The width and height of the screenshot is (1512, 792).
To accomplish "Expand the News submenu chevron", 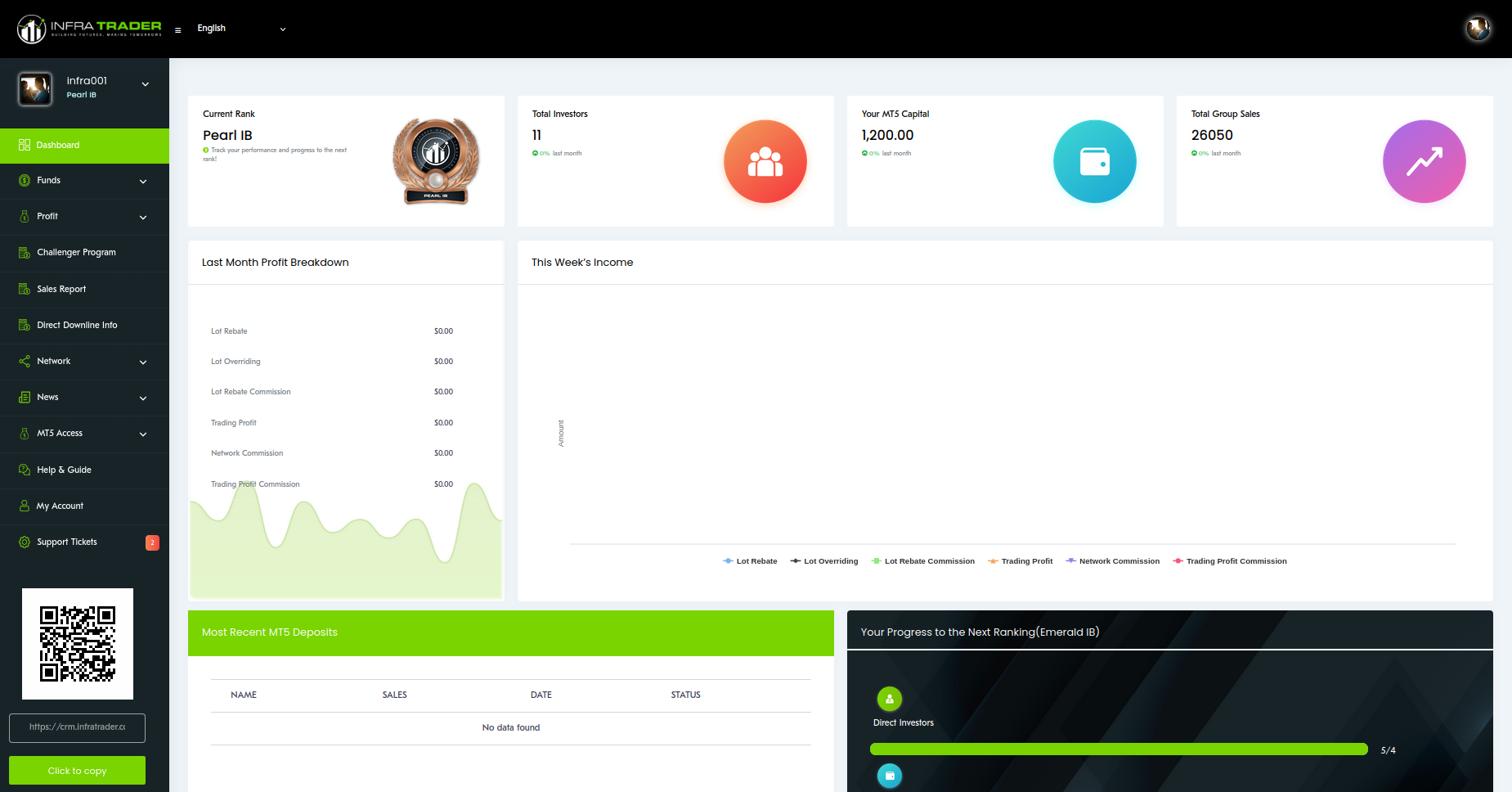I will [x=143, y=398].
